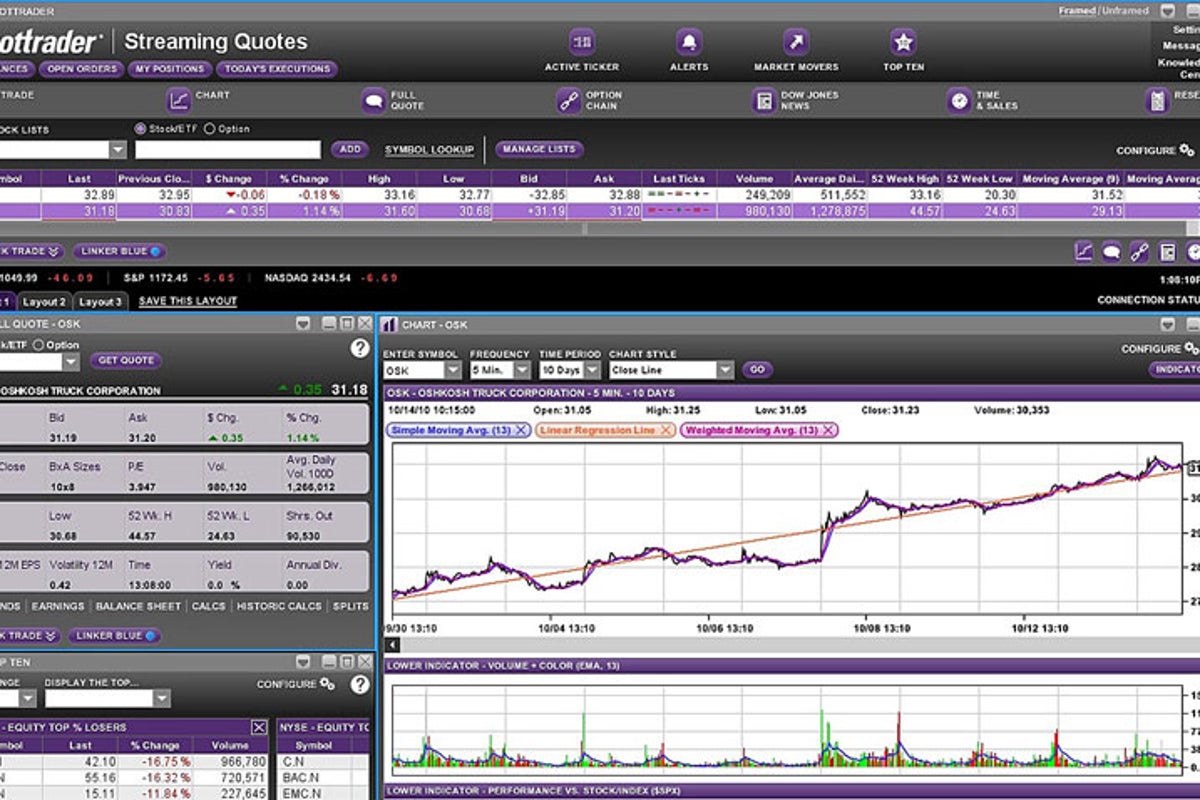Image resolution: width=1200 pixels, height=800 pixels.
Task: Toggle Linker Blue in the Full Quote panel
Action: pyautogui.click(x=114, y=635)
